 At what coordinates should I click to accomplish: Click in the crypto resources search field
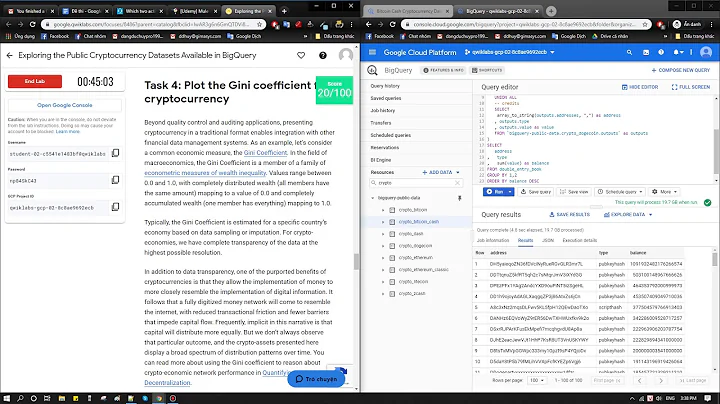pos(416,183)
